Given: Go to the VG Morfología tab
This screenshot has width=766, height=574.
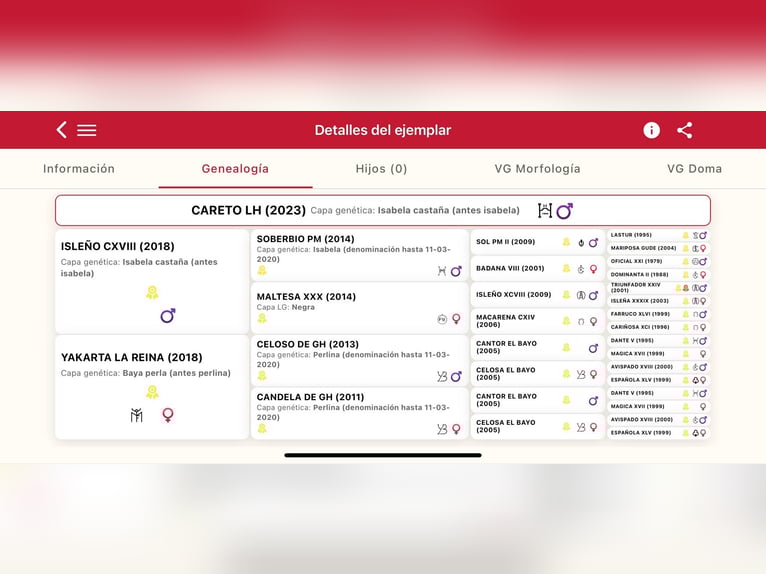Looking at the screenshot, I should [537, 169].
